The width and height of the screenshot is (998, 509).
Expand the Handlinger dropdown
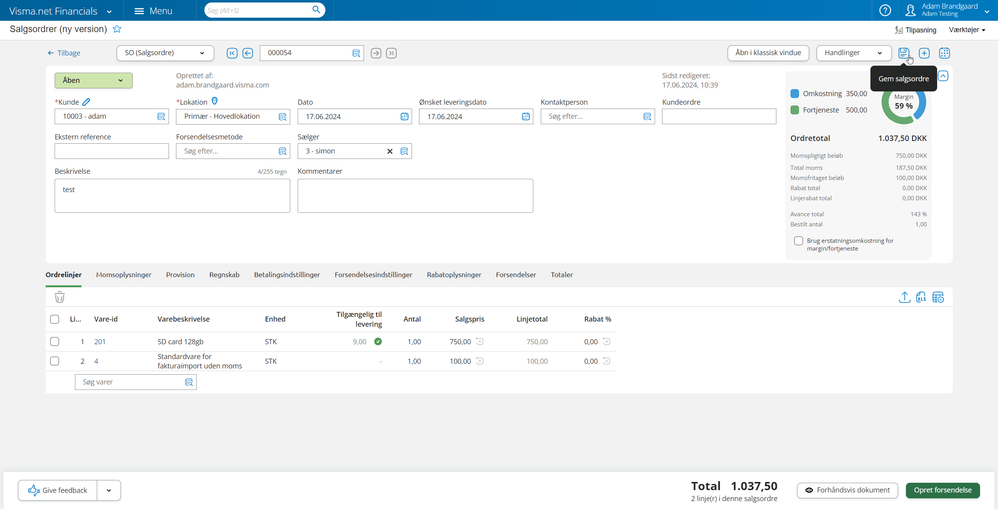coord(854,53)
